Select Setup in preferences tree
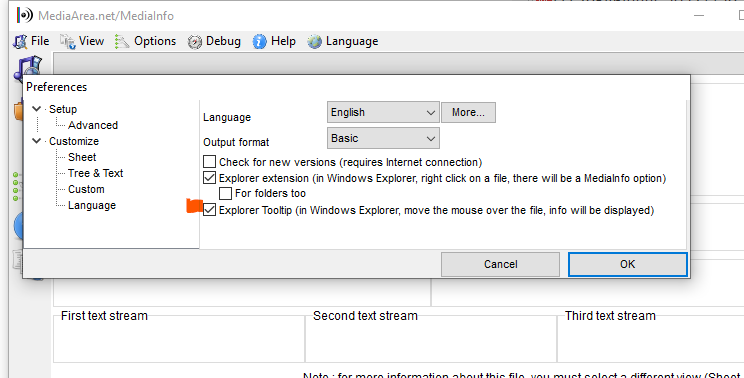 point(63,109)
